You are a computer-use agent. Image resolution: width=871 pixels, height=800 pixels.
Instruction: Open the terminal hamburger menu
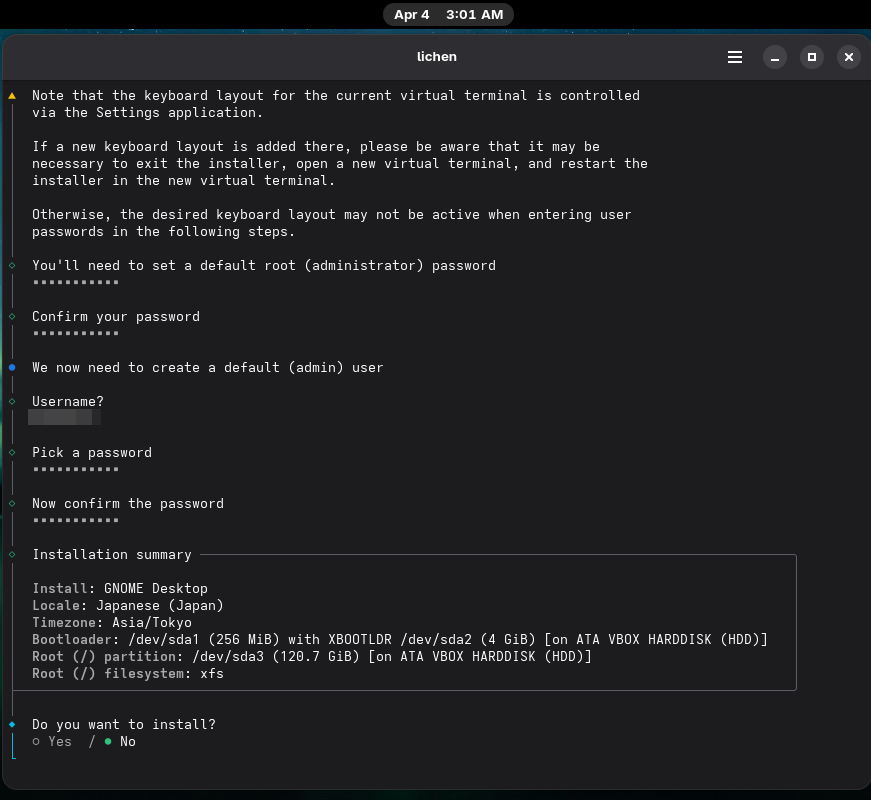click(735, 57)
